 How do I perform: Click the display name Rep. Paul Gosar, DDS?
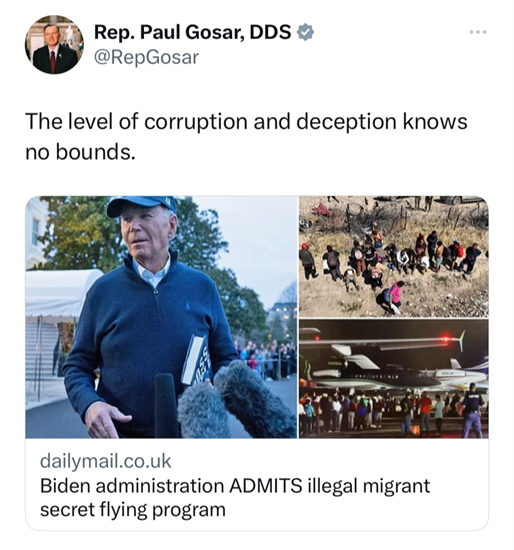[x=193, y=32]
